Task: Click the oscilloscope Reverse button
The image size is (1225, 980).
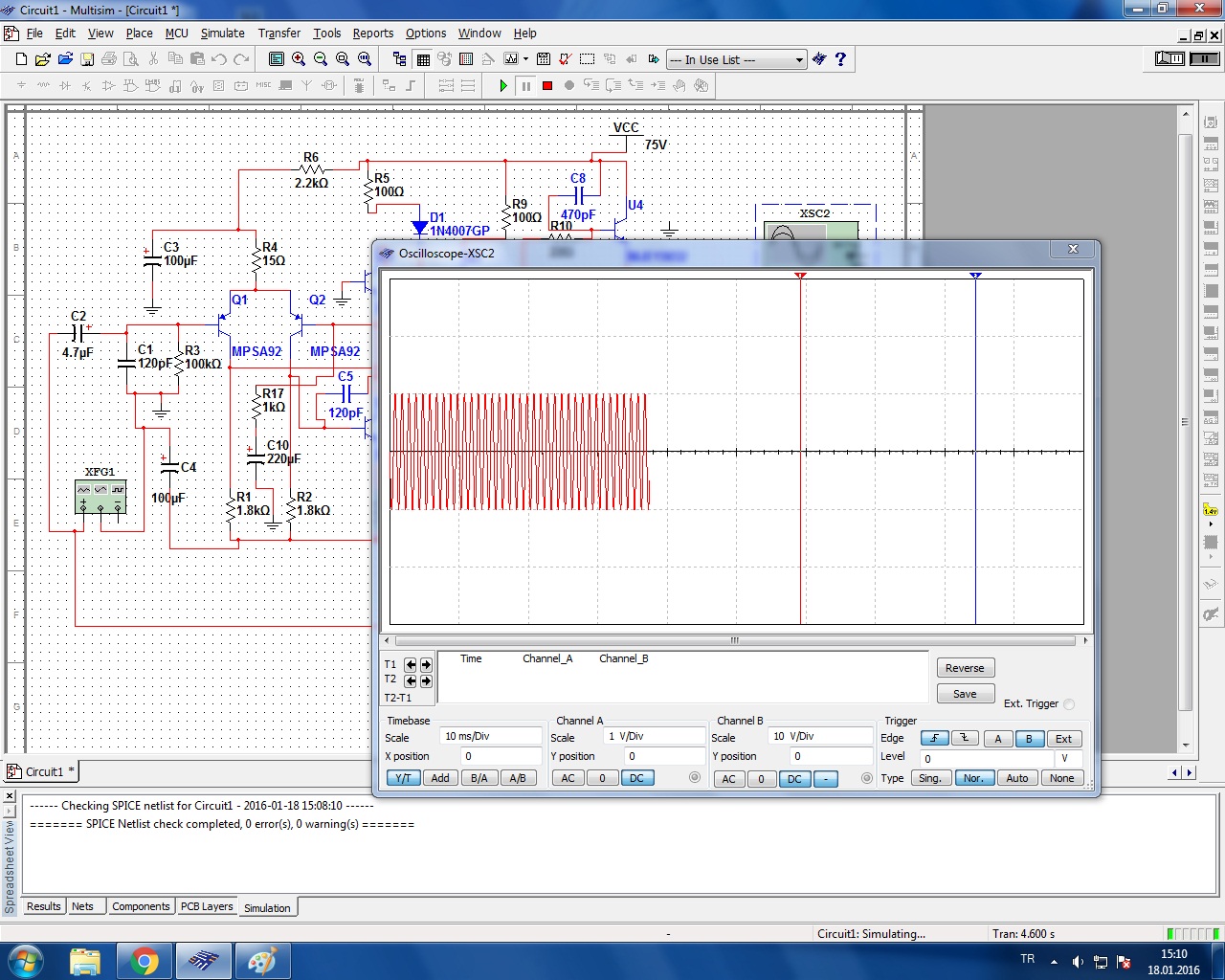Action: click(965, 668)
